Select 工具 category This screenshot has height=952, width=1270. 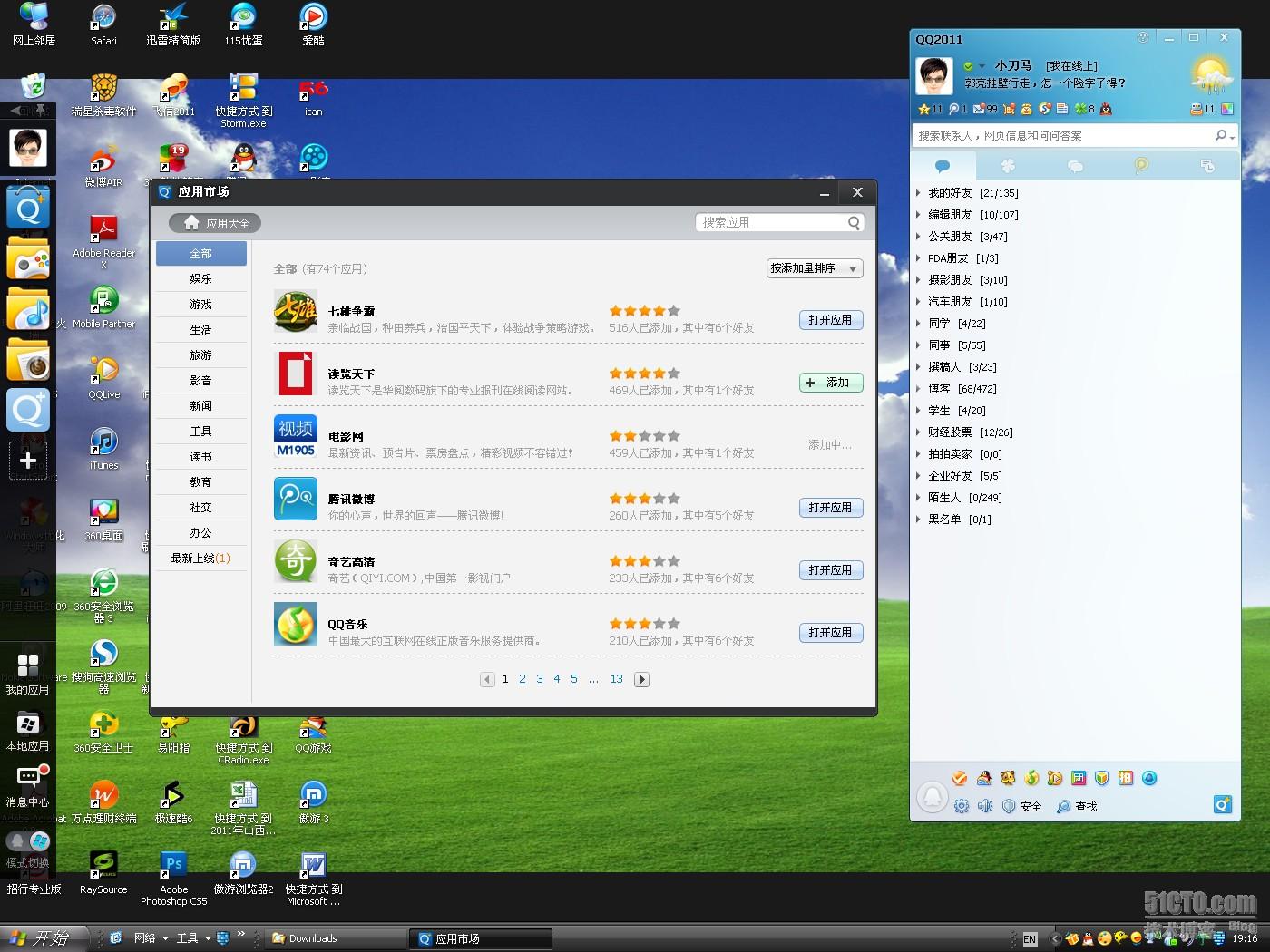click(x=200, y=432)
